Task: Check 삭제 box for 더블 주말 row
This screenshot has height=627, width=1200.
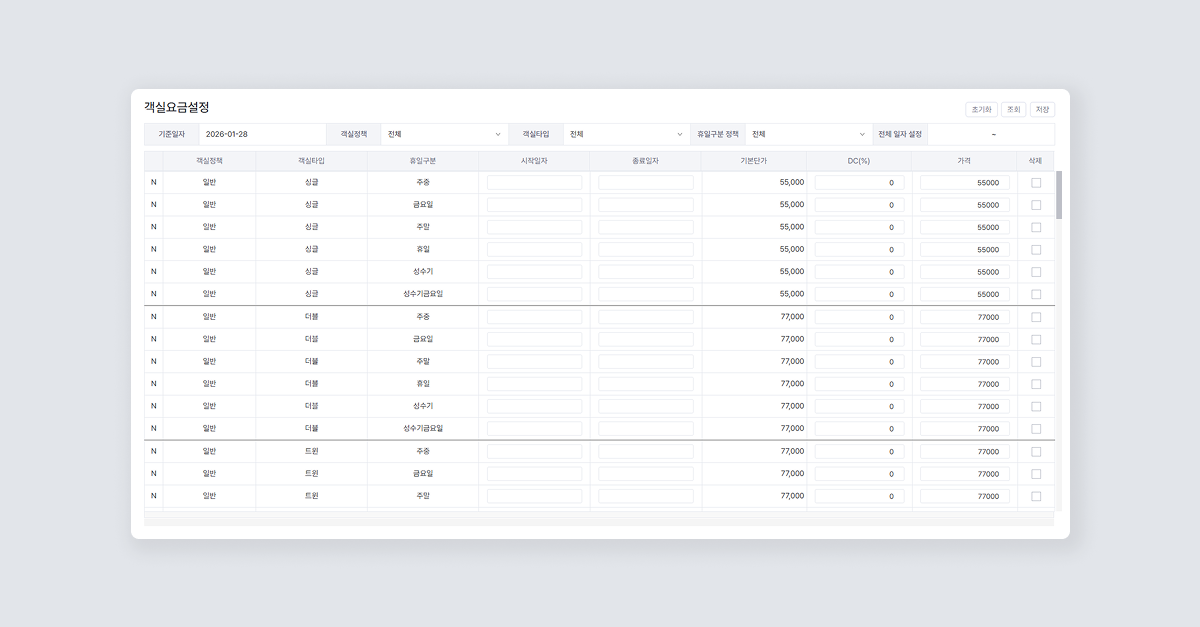Action: [1036, 362]
